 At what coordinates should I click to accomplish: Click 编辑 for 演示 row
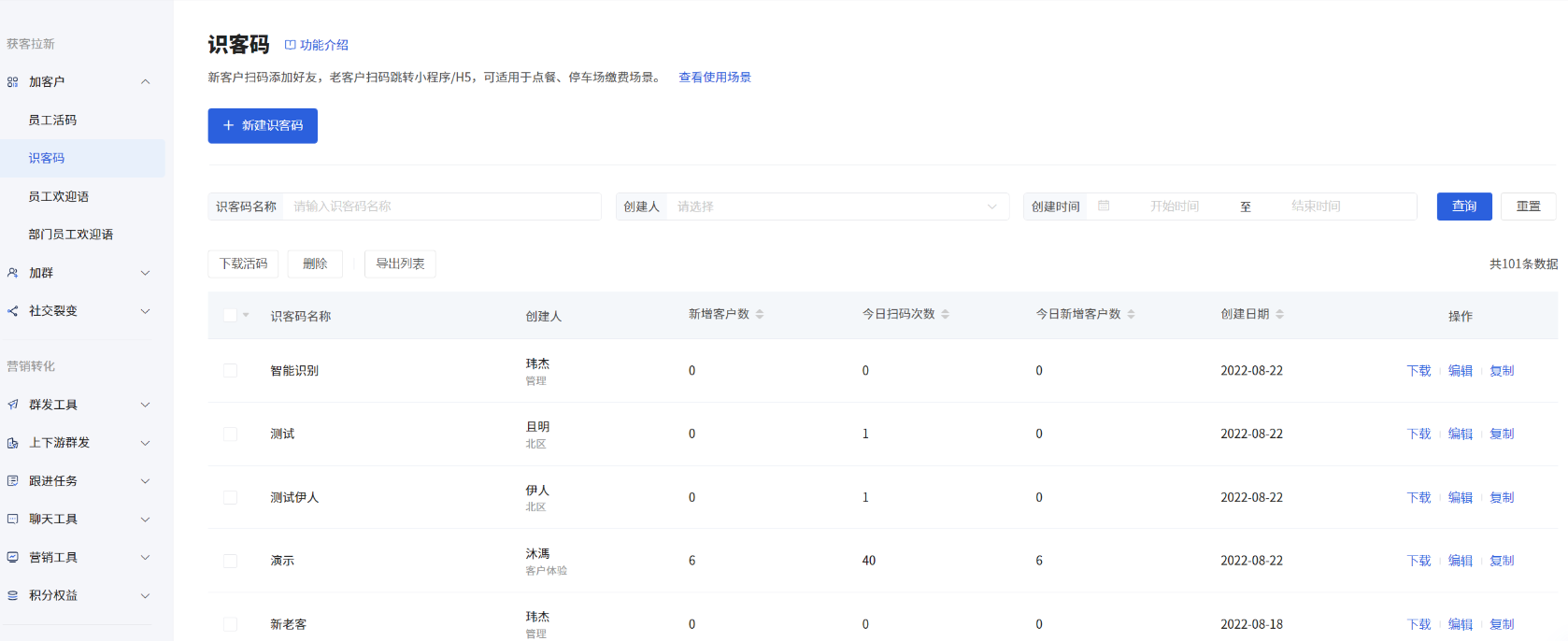pyautogui.click(x=1460, y=561)
